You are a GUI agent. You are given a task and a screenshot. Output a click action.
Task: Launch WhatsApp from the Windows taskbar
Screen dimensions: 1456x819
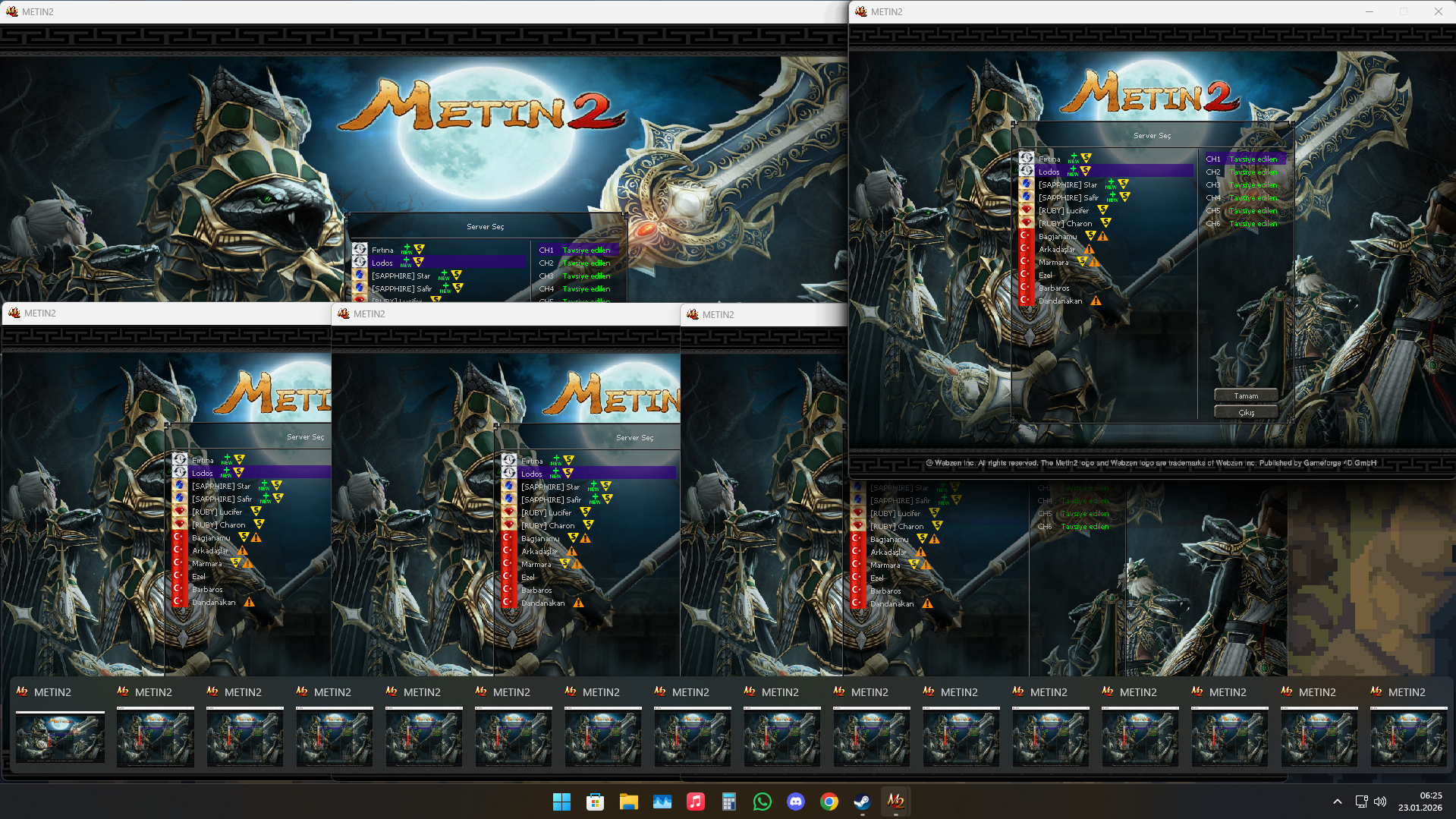(762, 802)
